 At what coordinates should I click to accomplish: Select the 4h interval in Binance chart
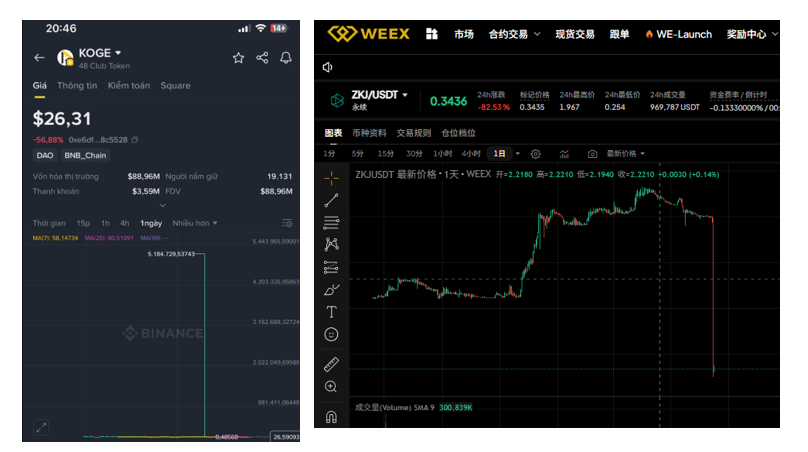(x=125, y=223)
